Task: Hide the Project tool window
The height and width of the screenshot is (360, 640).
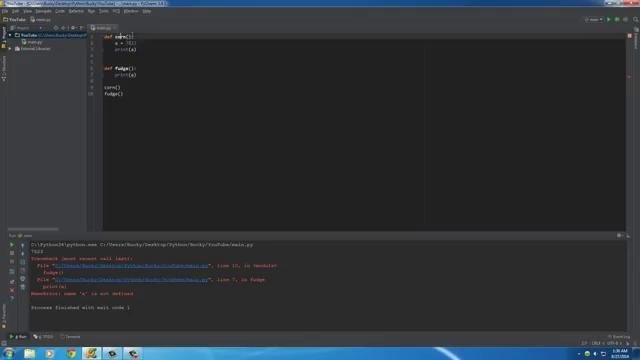Action: (x=81, y=28)
